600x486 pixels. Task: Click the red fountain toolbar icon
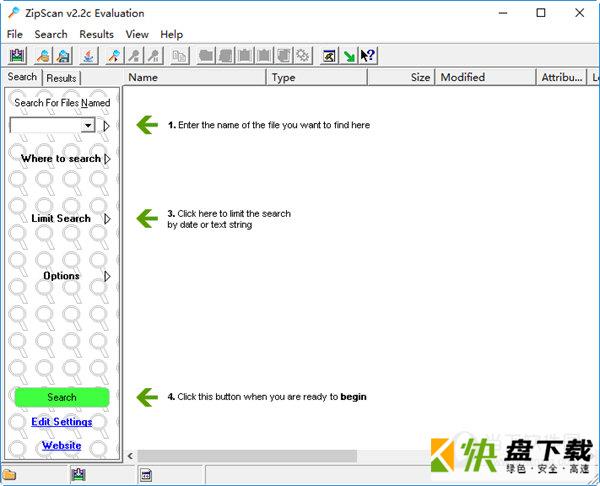[89, 56]
